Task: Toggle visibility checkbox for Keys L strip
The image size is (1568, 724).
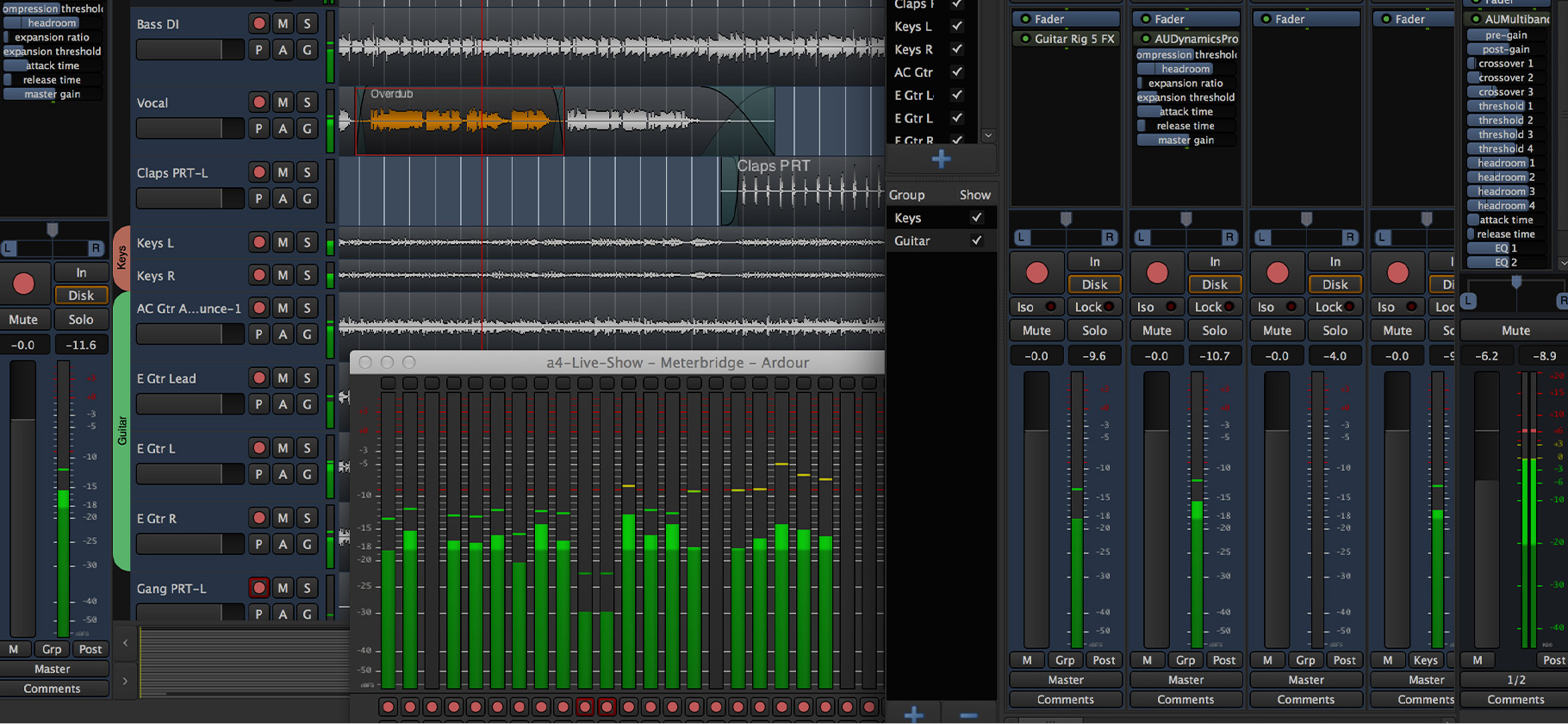Action: click(x=956, y=26)
